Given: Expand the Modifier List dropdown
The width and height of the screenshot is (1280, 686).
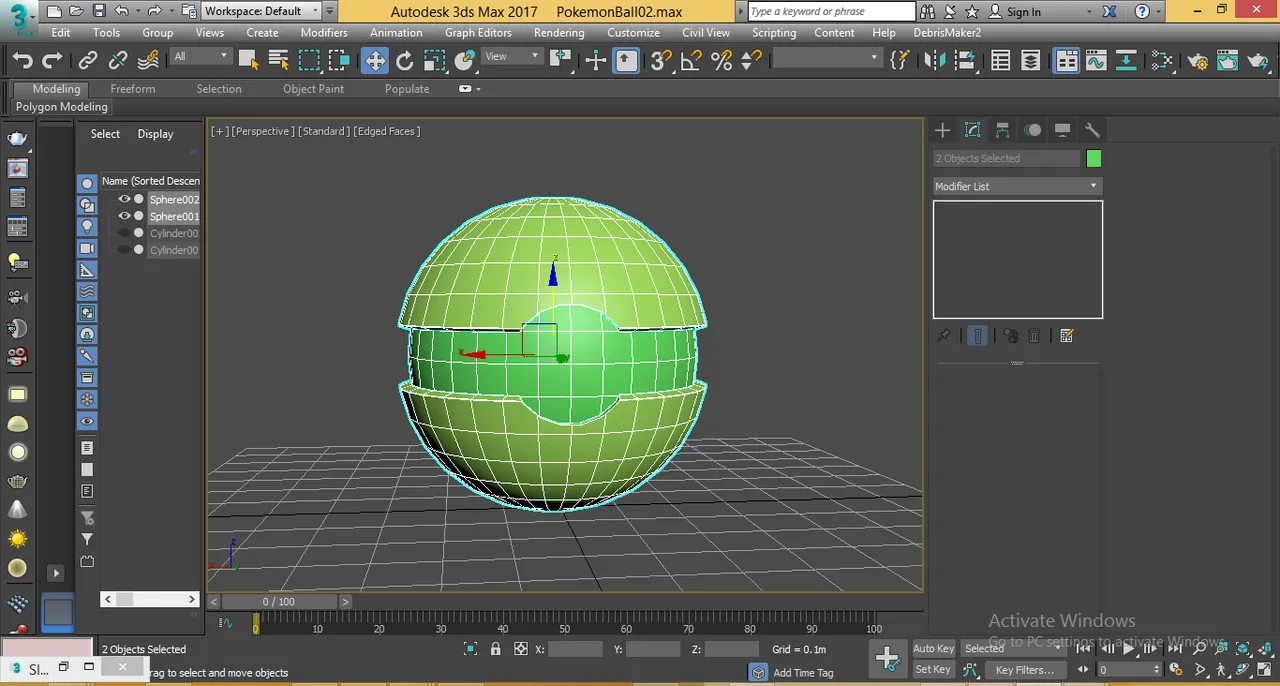Looking at the screenshot, I should click(x=1017, y=186).
